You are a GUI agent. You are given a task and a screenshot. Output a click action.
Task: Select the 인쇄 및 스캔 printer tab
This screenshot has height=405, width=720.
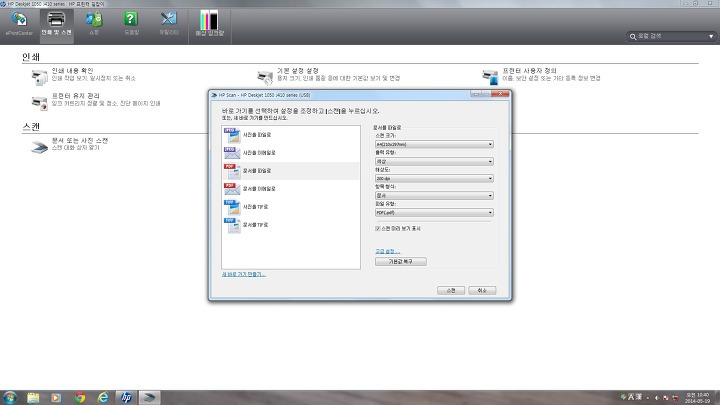(x=56, y=25)
